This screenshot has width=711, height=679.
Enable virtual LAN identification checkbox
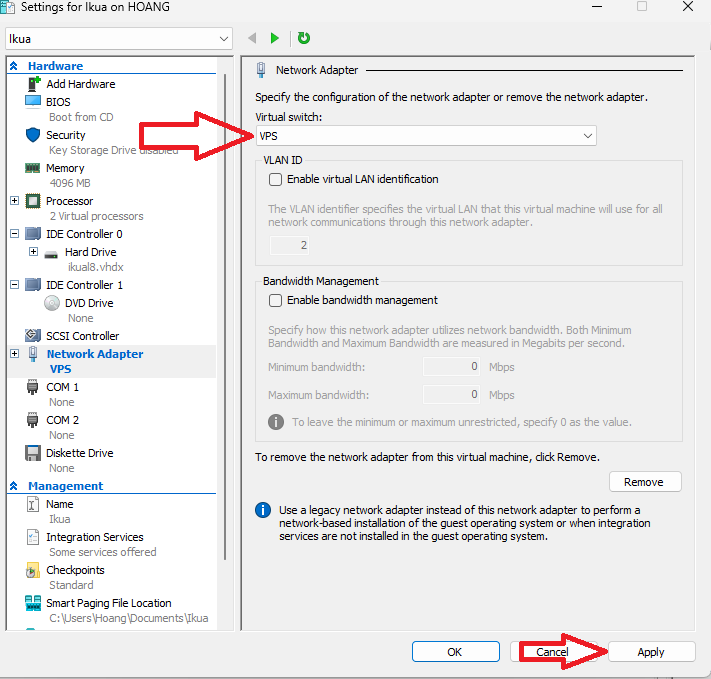tap(275, 180)
